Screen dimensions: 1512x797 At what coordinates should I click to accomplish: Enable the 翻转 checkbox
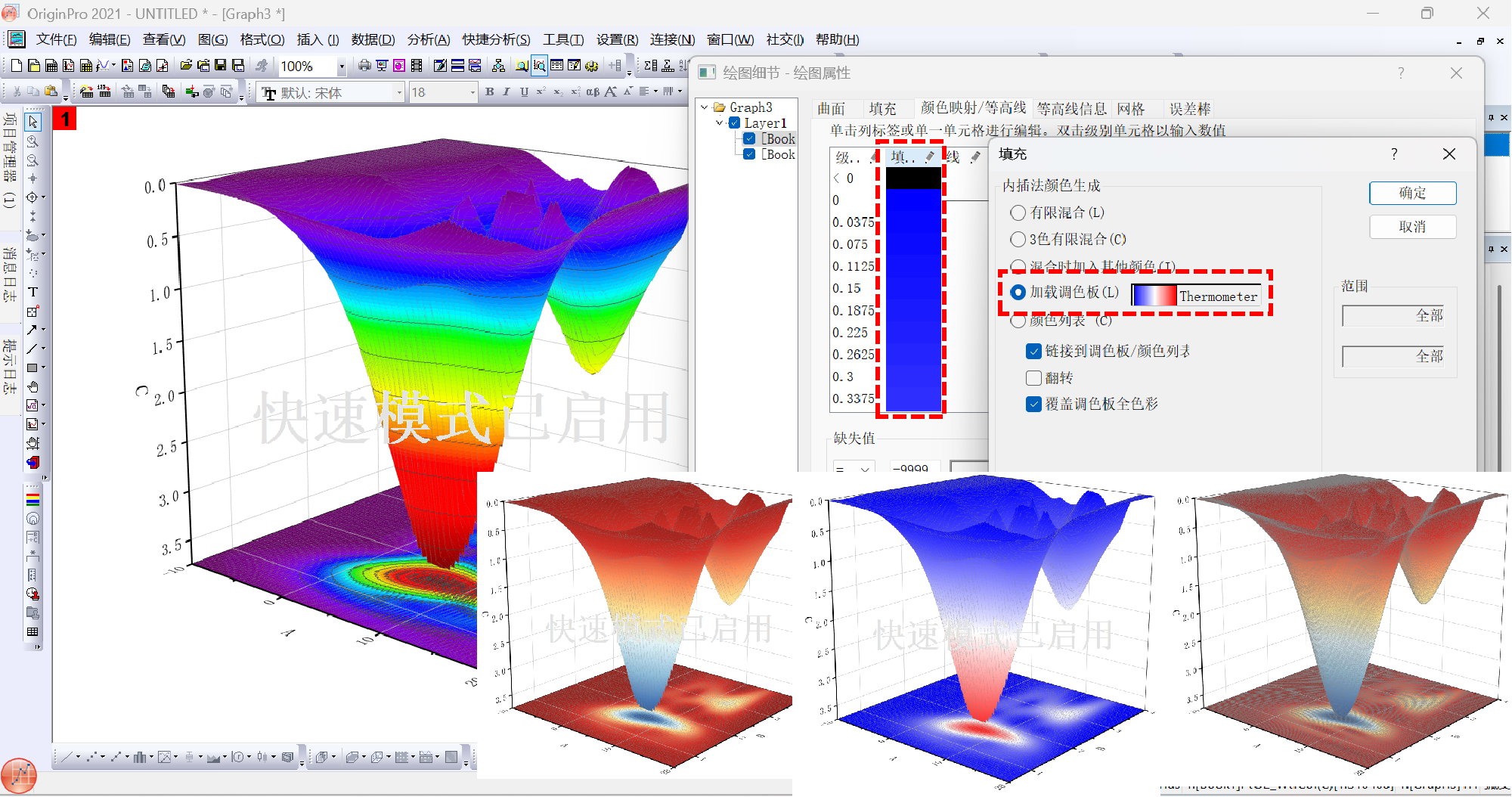(1033, 377)
